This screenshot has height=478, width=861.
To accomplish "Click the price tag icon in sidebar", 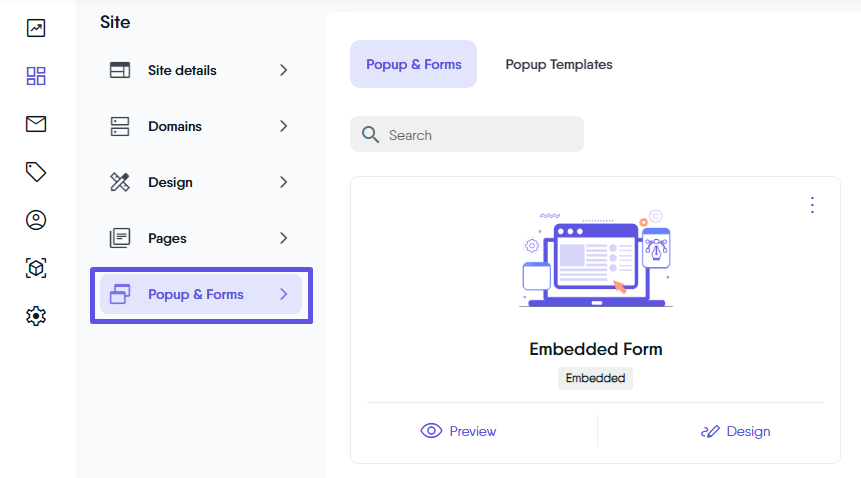I will pyautogui.click(x=36, y=172).
